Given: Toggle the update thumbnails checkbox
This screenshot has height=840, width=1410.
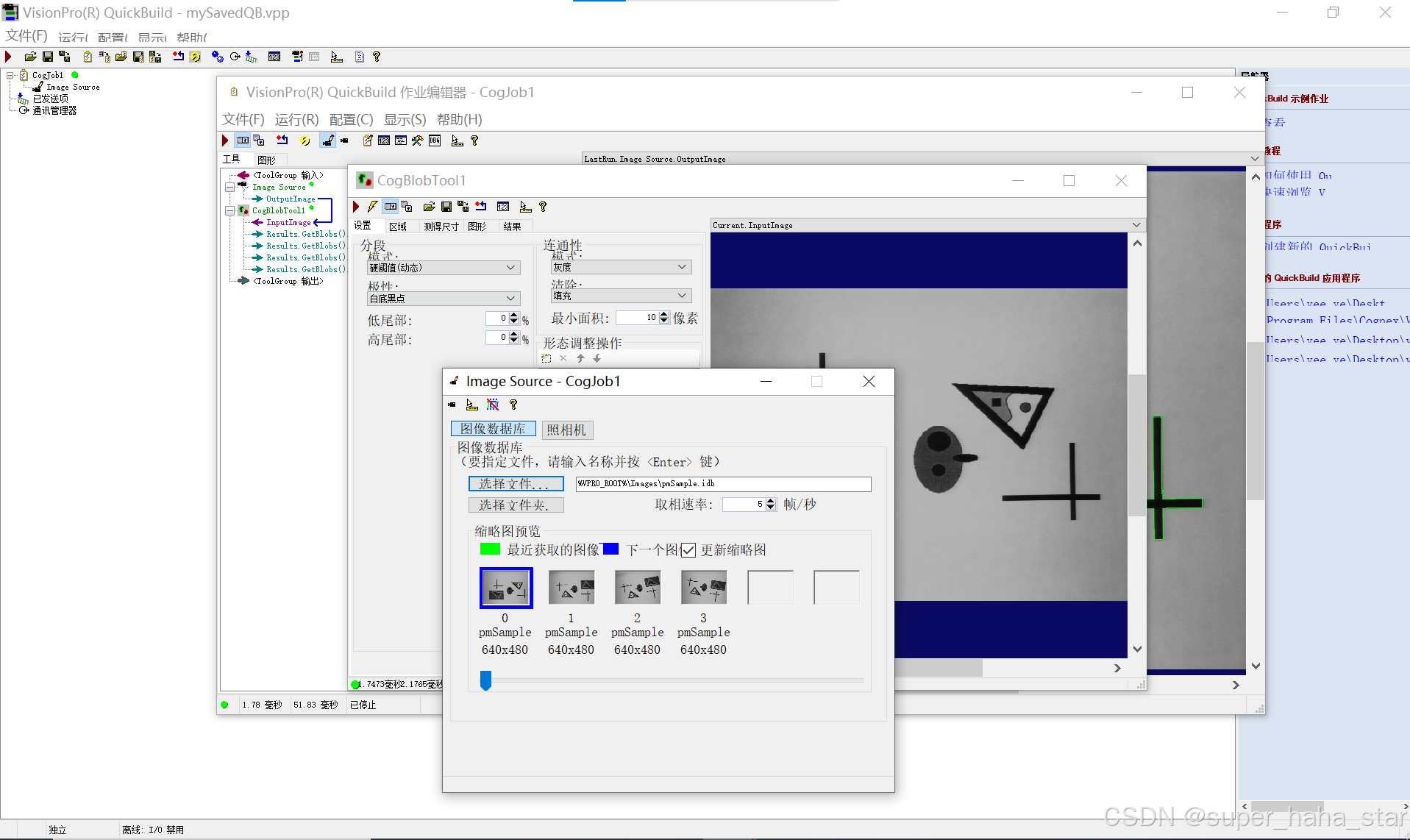Looking at the screenshot, I should (688, 550).
